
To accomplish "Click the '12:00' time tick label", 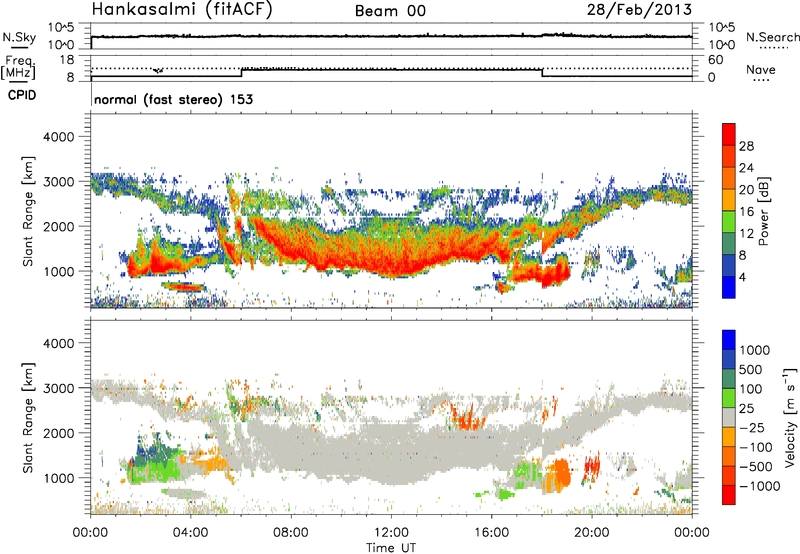I will coord(391,533).
